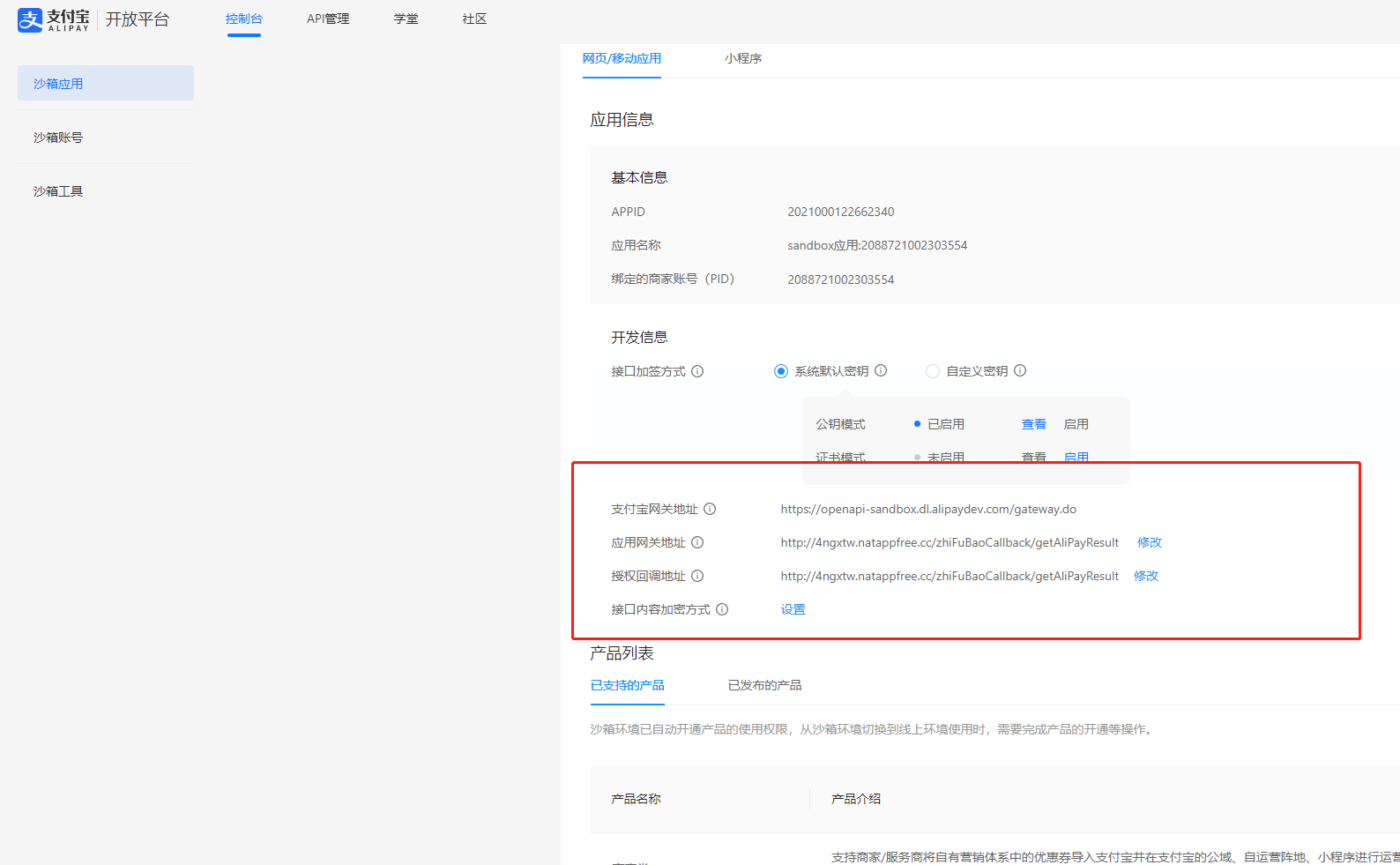Click the 已启用 status in 公钥模式 row
The width and height of the screenshot is (1400, 865).
[x=946, y=424]
